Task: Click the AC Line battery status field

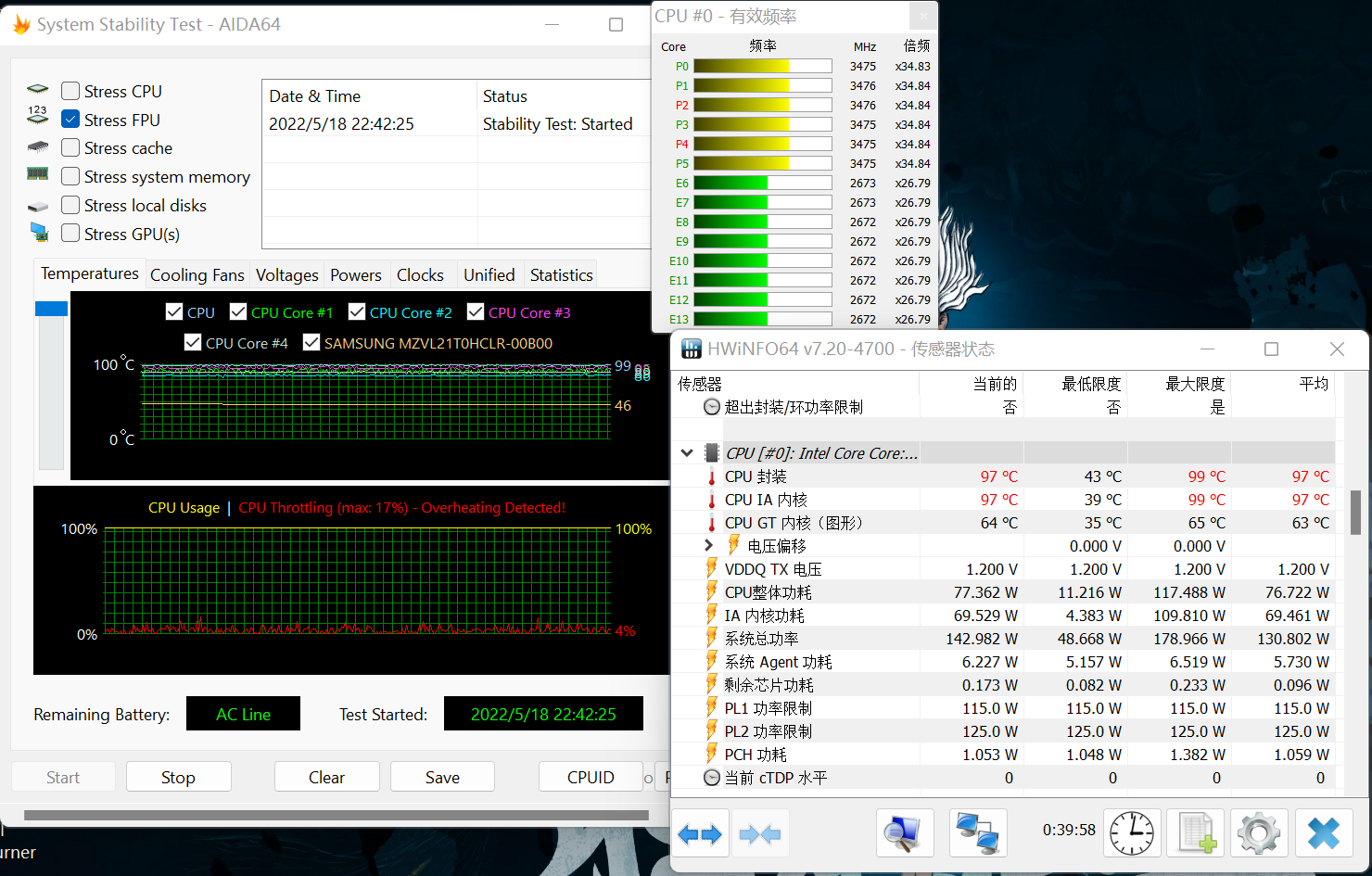Action: pos(243,714)
